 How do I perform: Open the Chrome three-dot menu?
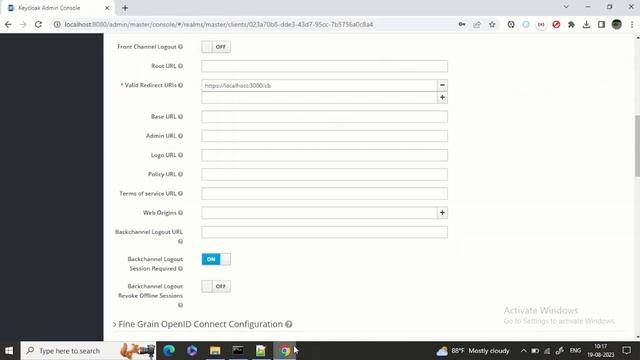point(632,24)
